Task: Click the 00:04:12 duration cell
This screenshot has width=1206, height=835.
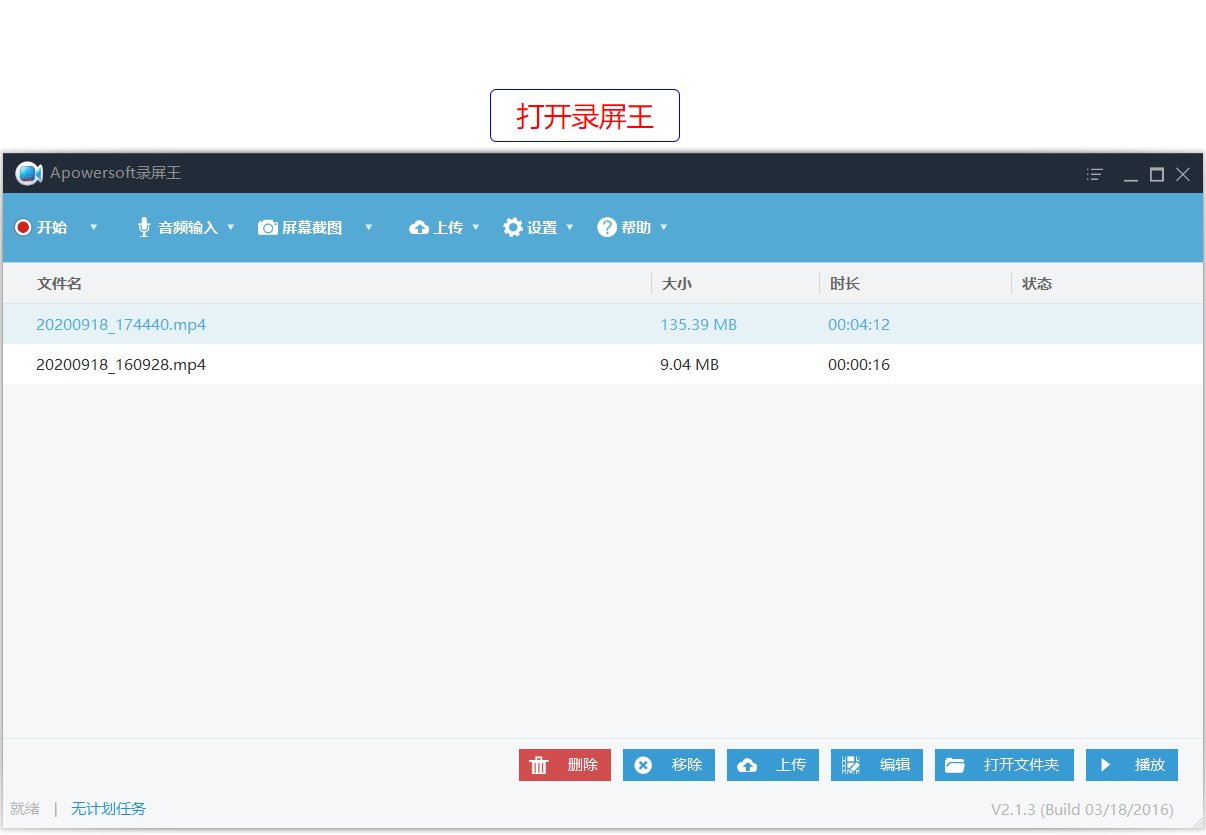Action: [x=859, y=324]
